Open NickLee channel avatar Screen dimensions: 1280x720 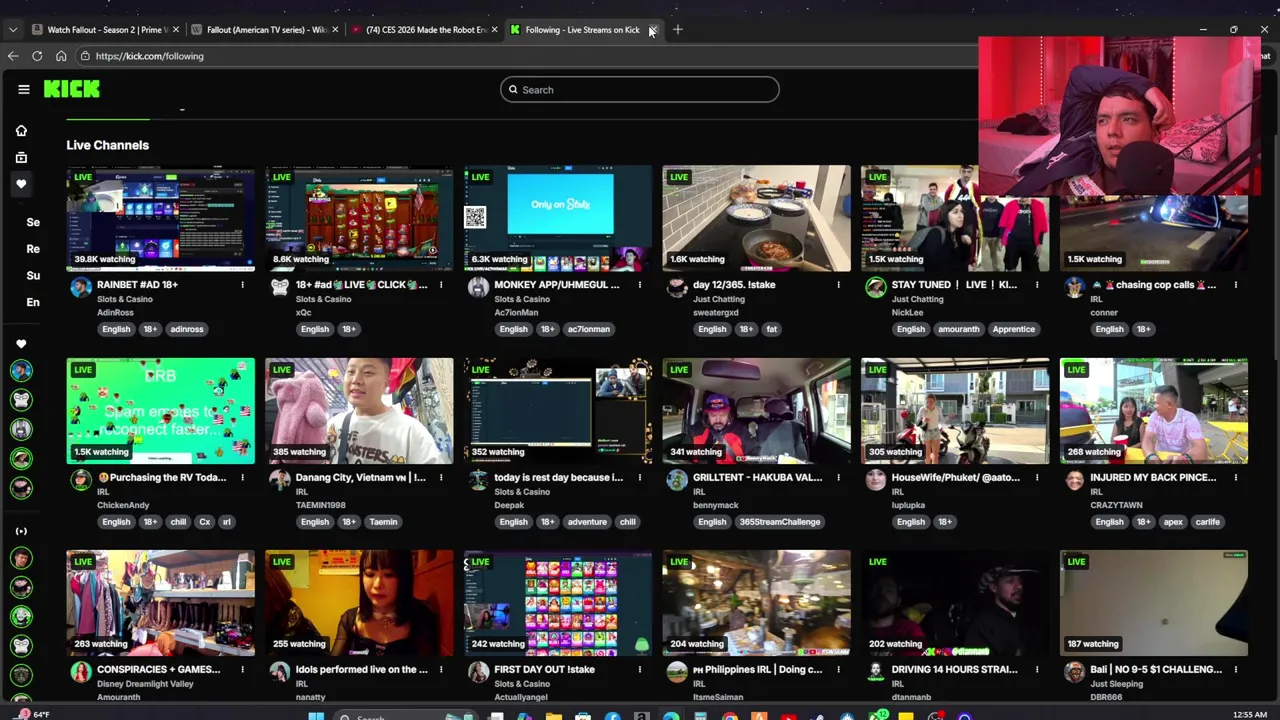[x=876, y=288]
